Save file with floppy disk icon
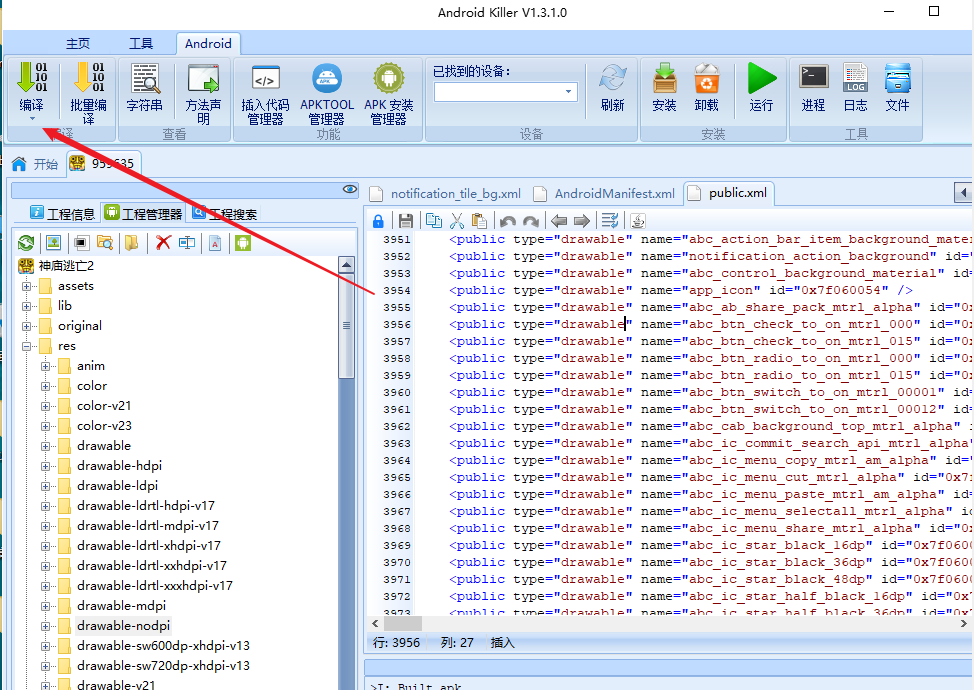The width and height of the screenshot is (974, 690). tap(406, 220)
